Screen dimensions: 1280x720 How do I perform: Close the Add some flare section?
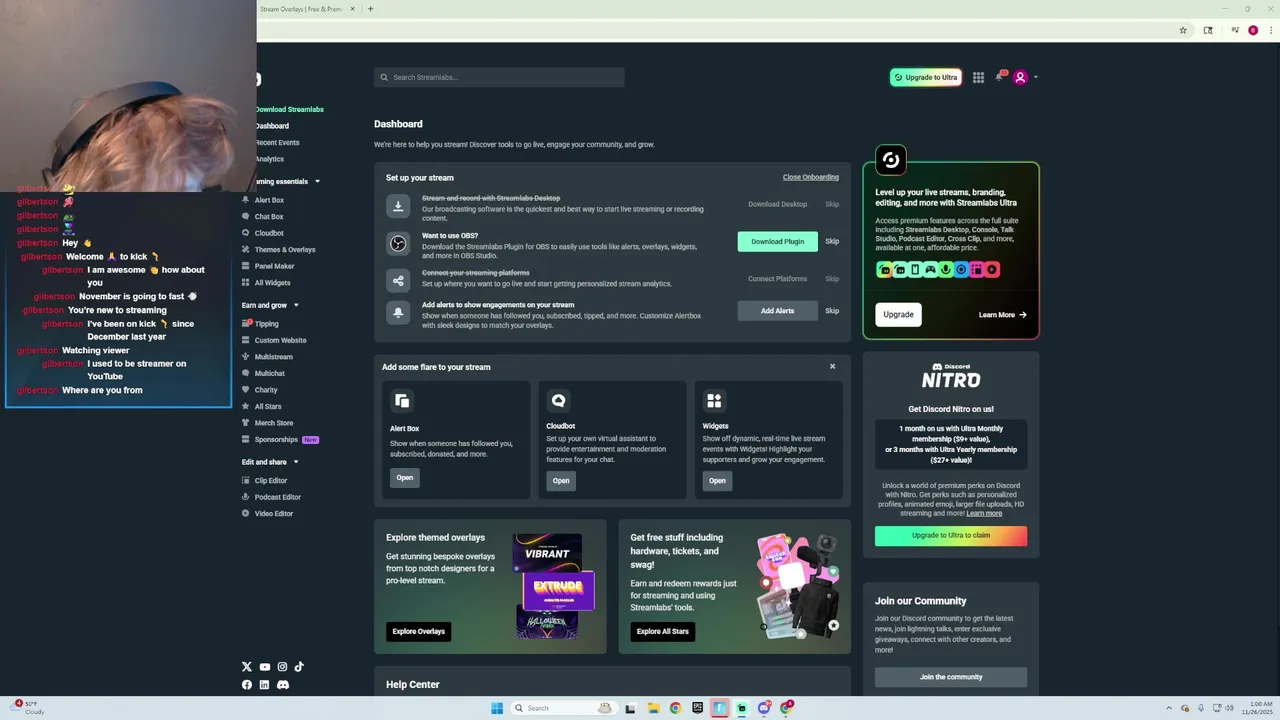click(832, 366)
